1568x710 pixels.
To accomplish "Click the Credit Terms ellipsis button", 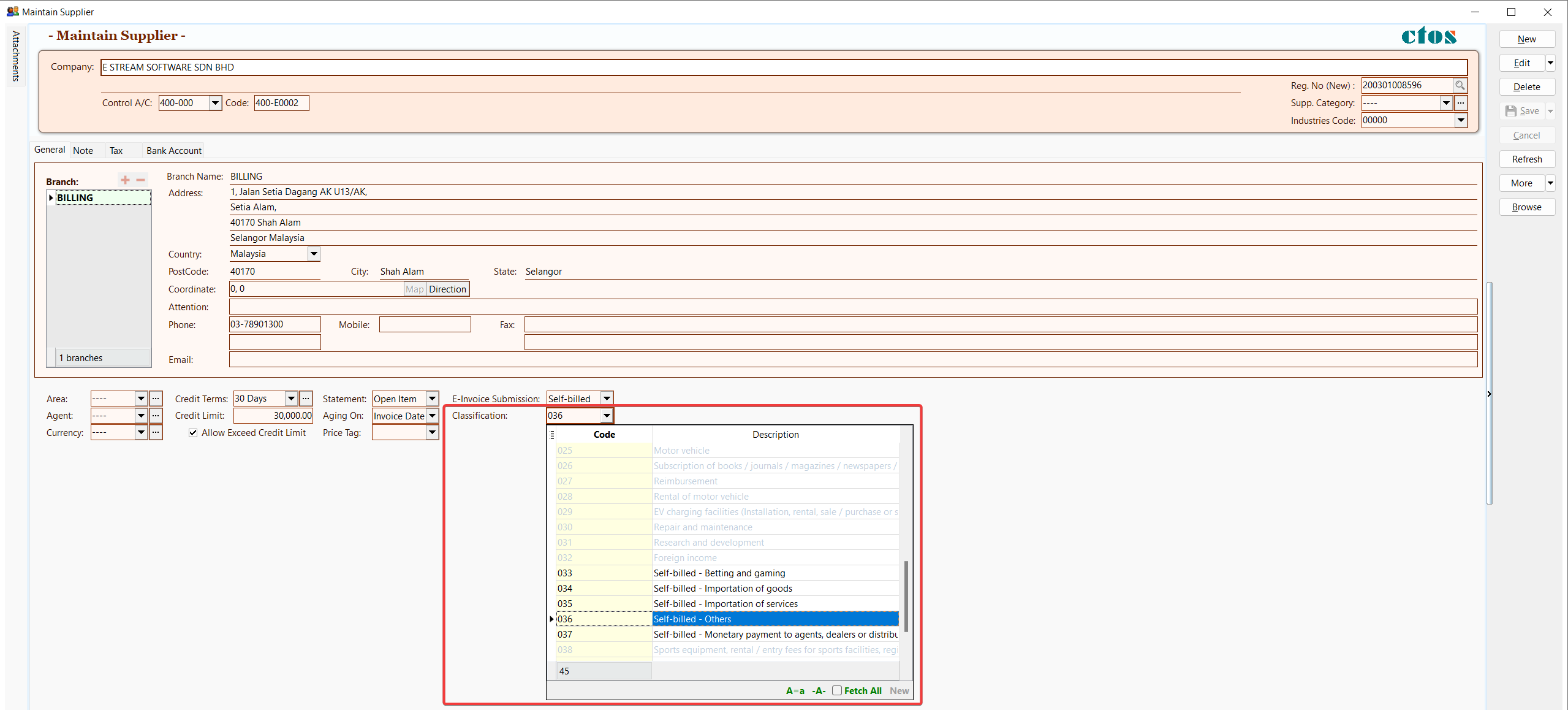I will (306, 399).
